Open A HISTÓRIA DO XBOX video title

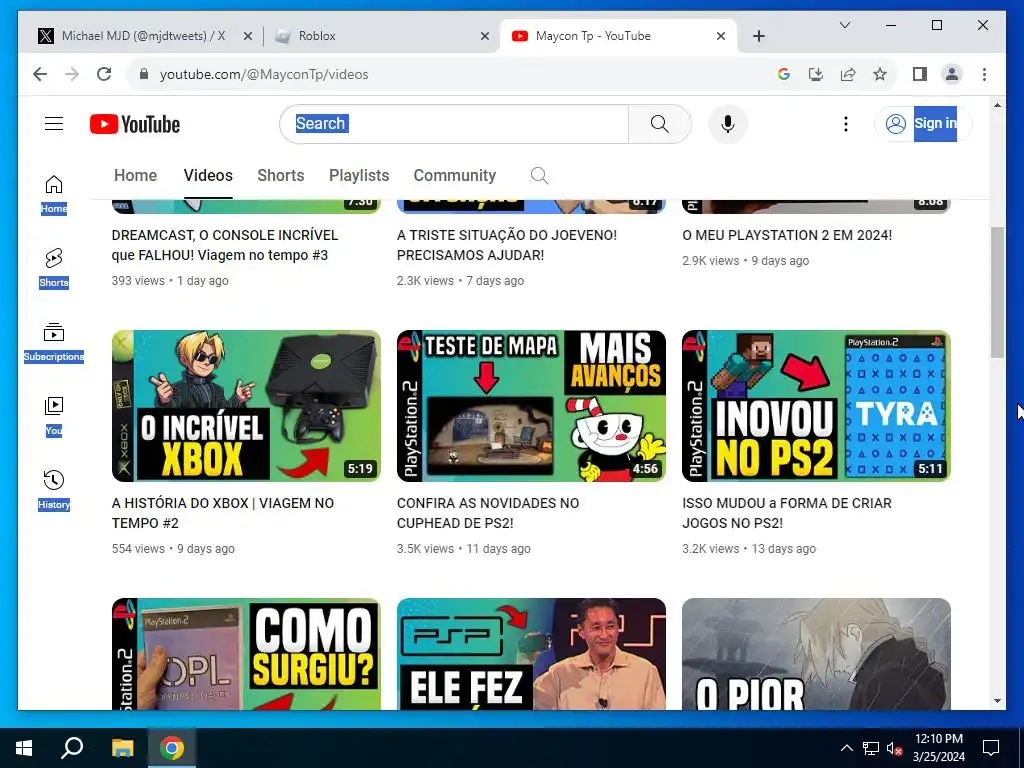point(223,513)
